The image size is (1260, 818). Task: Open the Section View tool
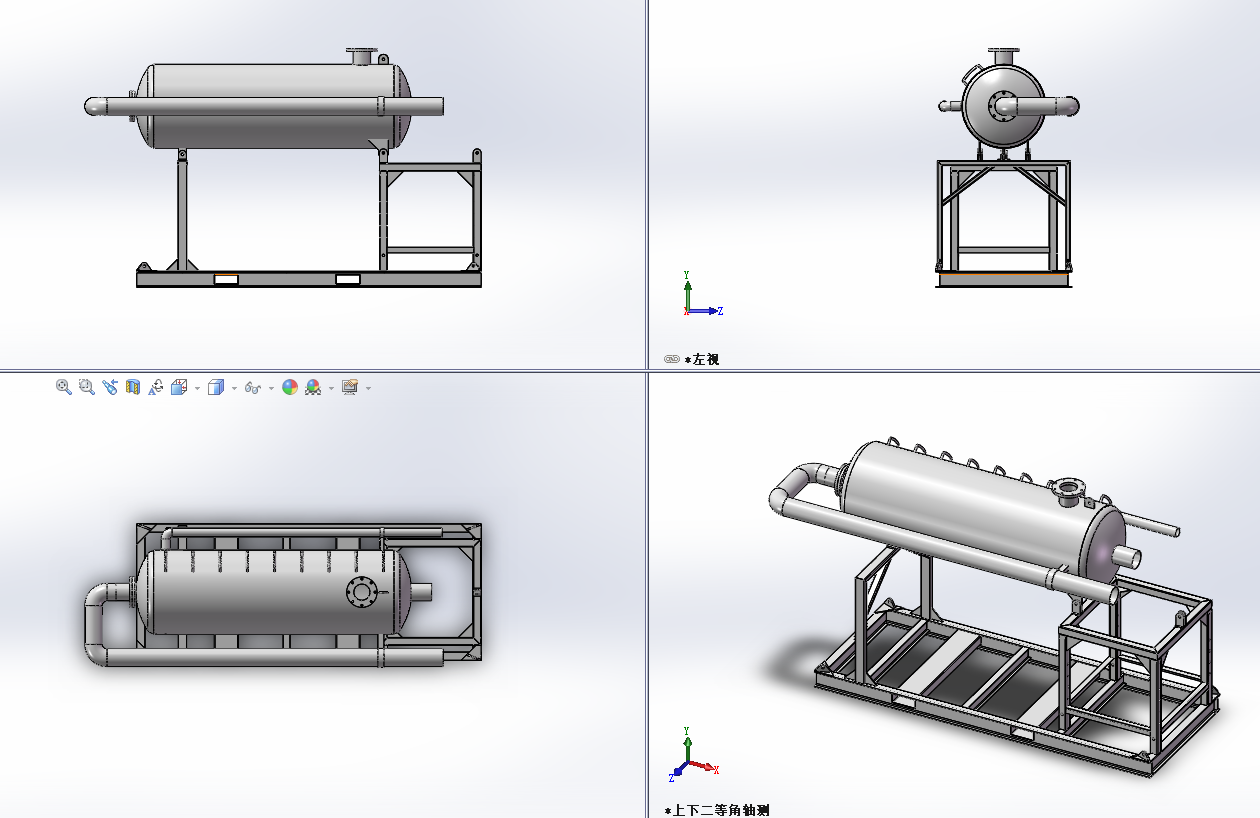(x=133, y=387)
